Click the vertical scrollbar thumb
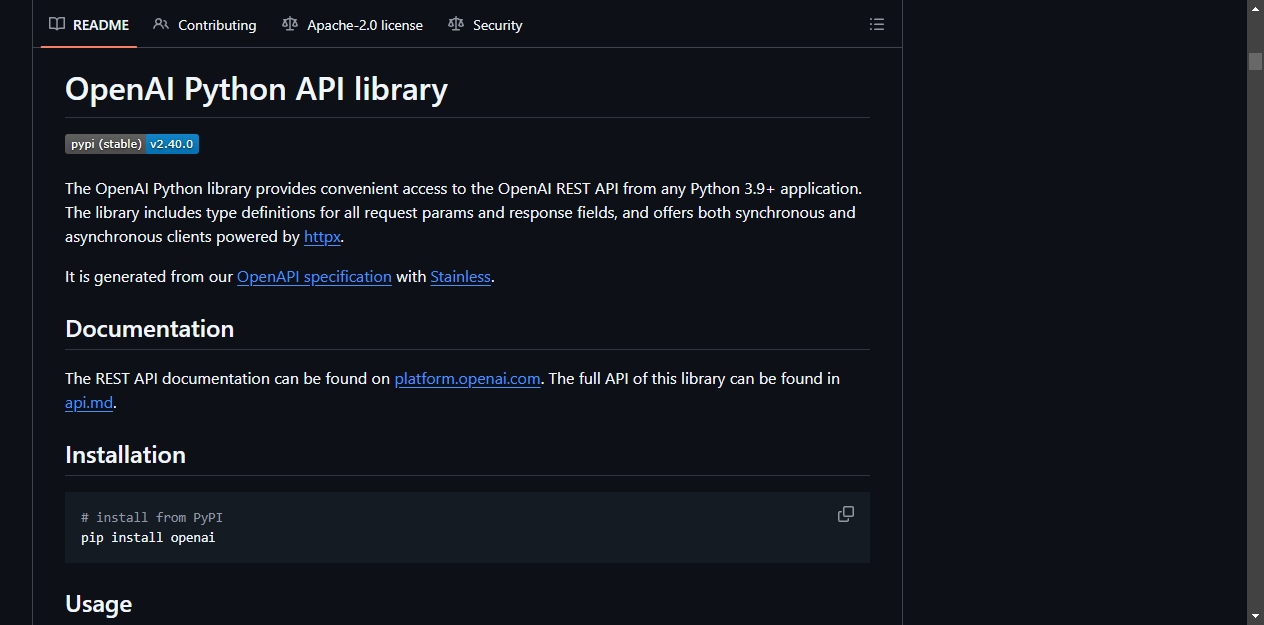The width and height of the screenshot is (1264, 625). 1255,61
